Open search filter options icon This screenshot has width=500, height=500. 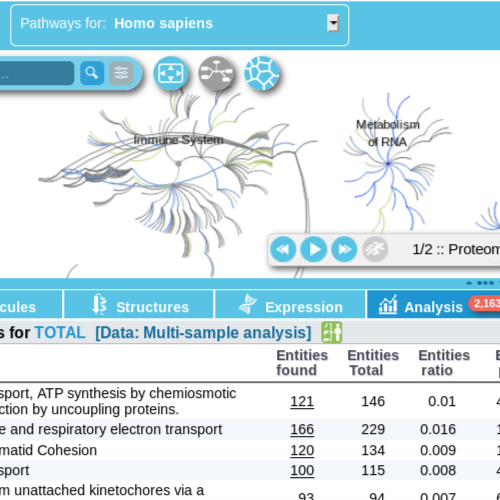point(121,73)
